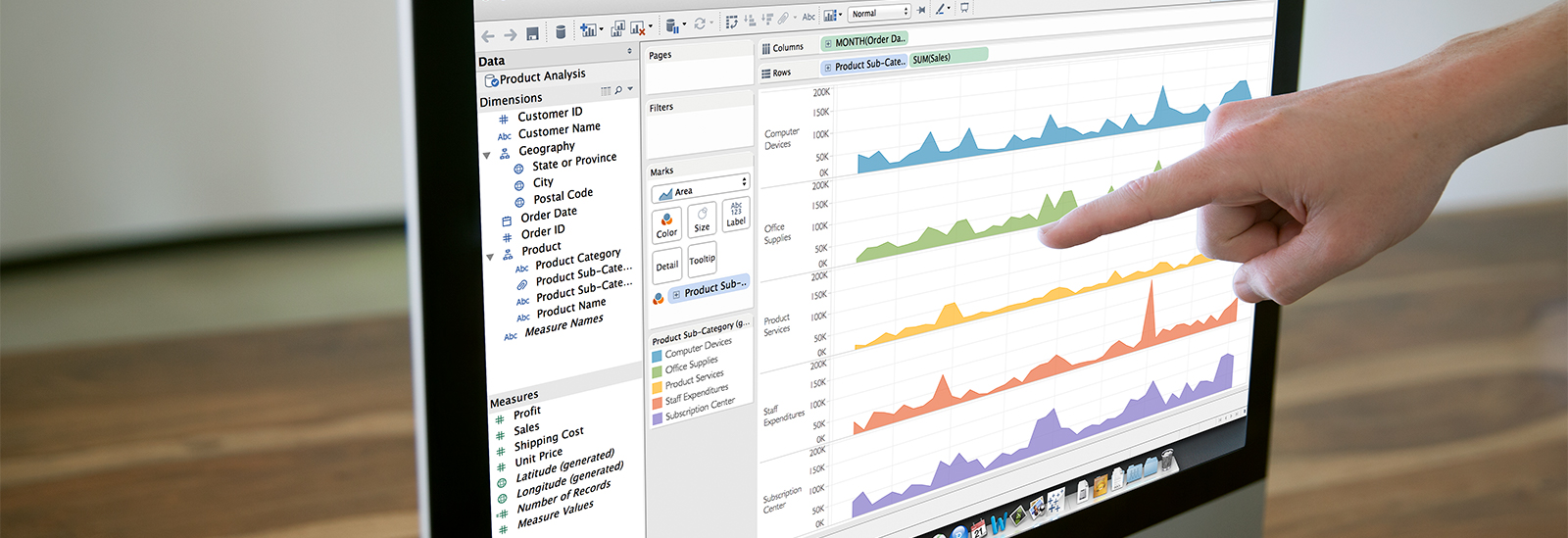Image resolution: width=1568 pixels, height=538 pixels.
Task: Click the duplicate sheet icon
Action: pos(617,29)
